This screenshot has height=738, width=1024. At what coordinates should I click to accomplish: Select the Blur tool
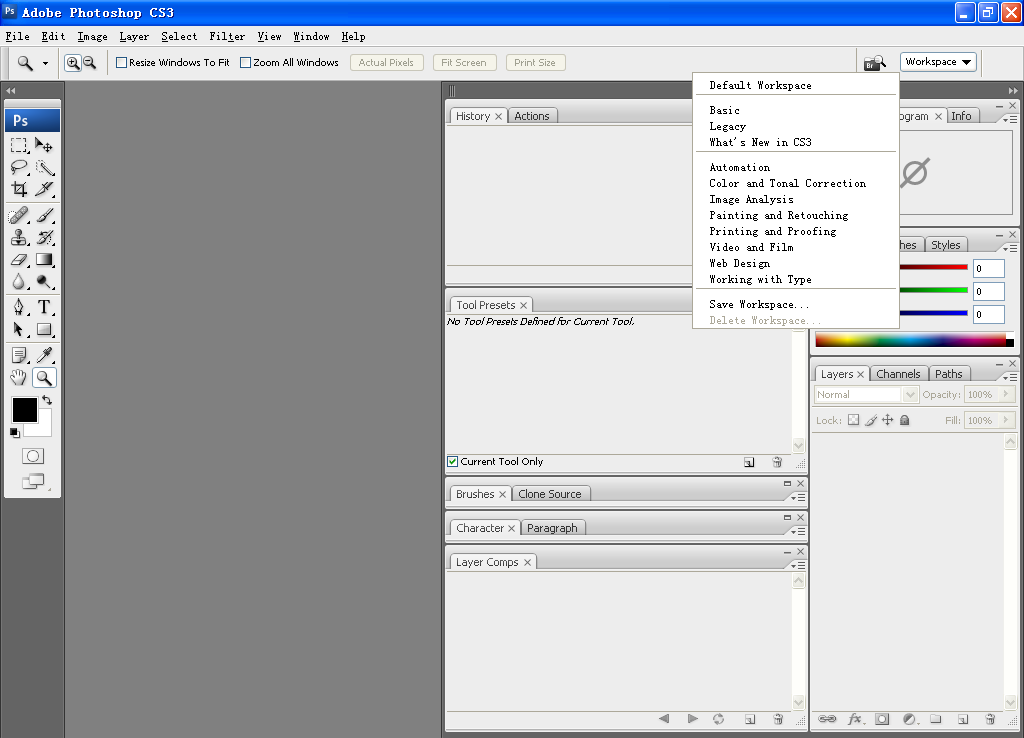19,281
